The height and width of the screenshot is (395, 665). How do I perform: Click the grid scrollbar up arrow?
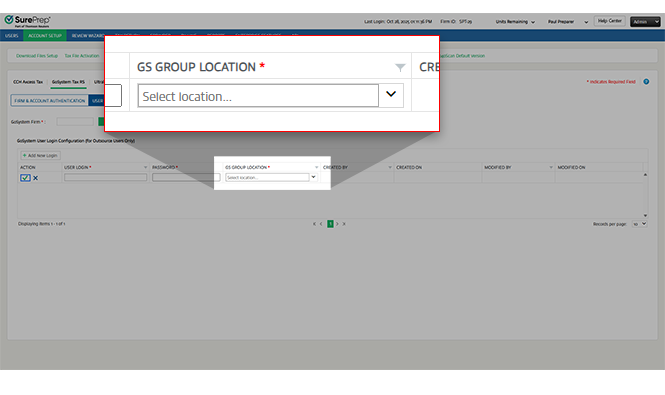tap(645, 175)
